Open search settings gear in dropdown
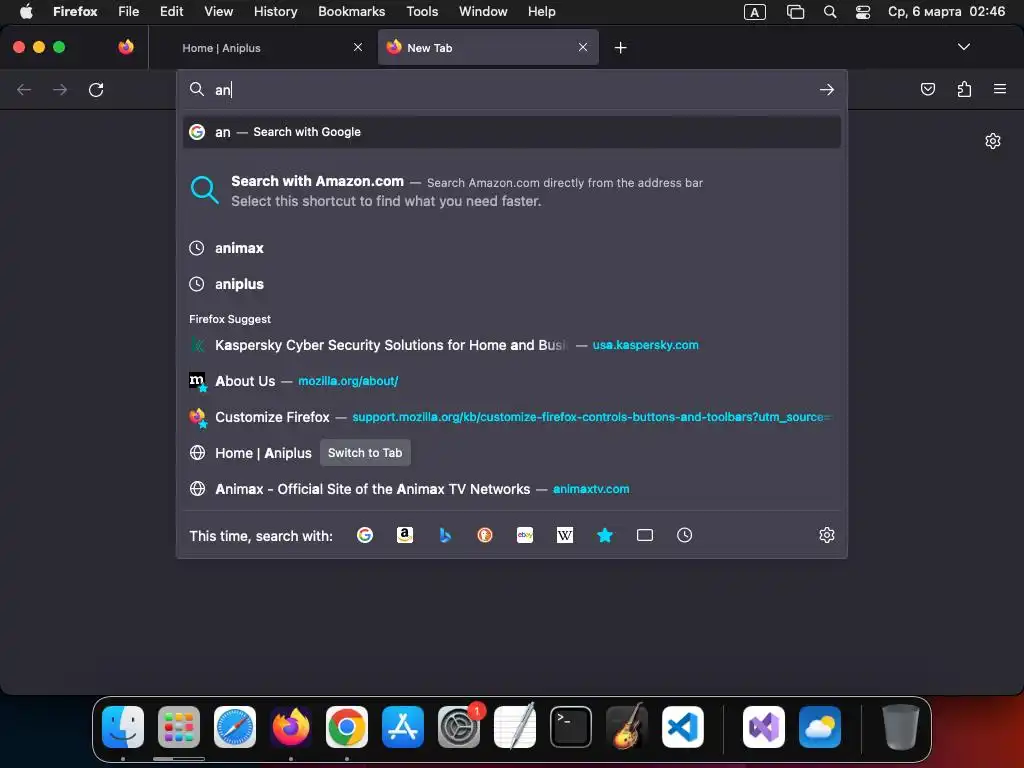The width and height of the screenshot is (1024, 768). 827,535
